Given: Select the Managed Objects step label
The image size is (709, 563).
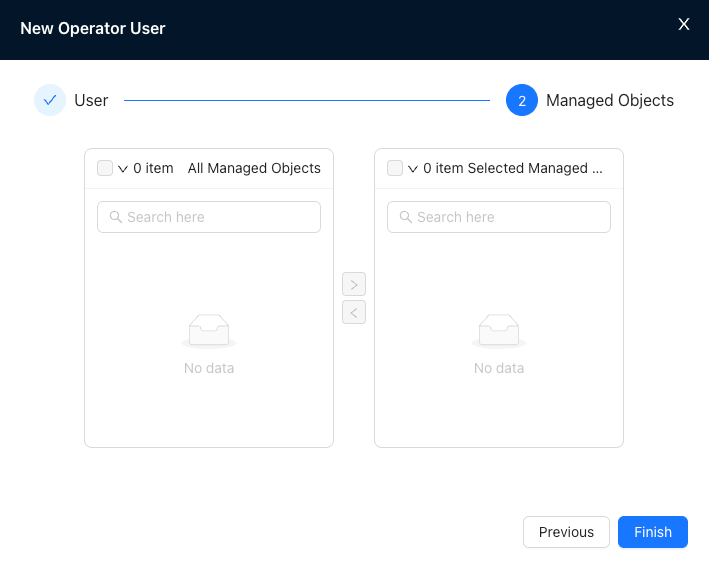Looking at the screenshot, I should (x=610, y=100).
